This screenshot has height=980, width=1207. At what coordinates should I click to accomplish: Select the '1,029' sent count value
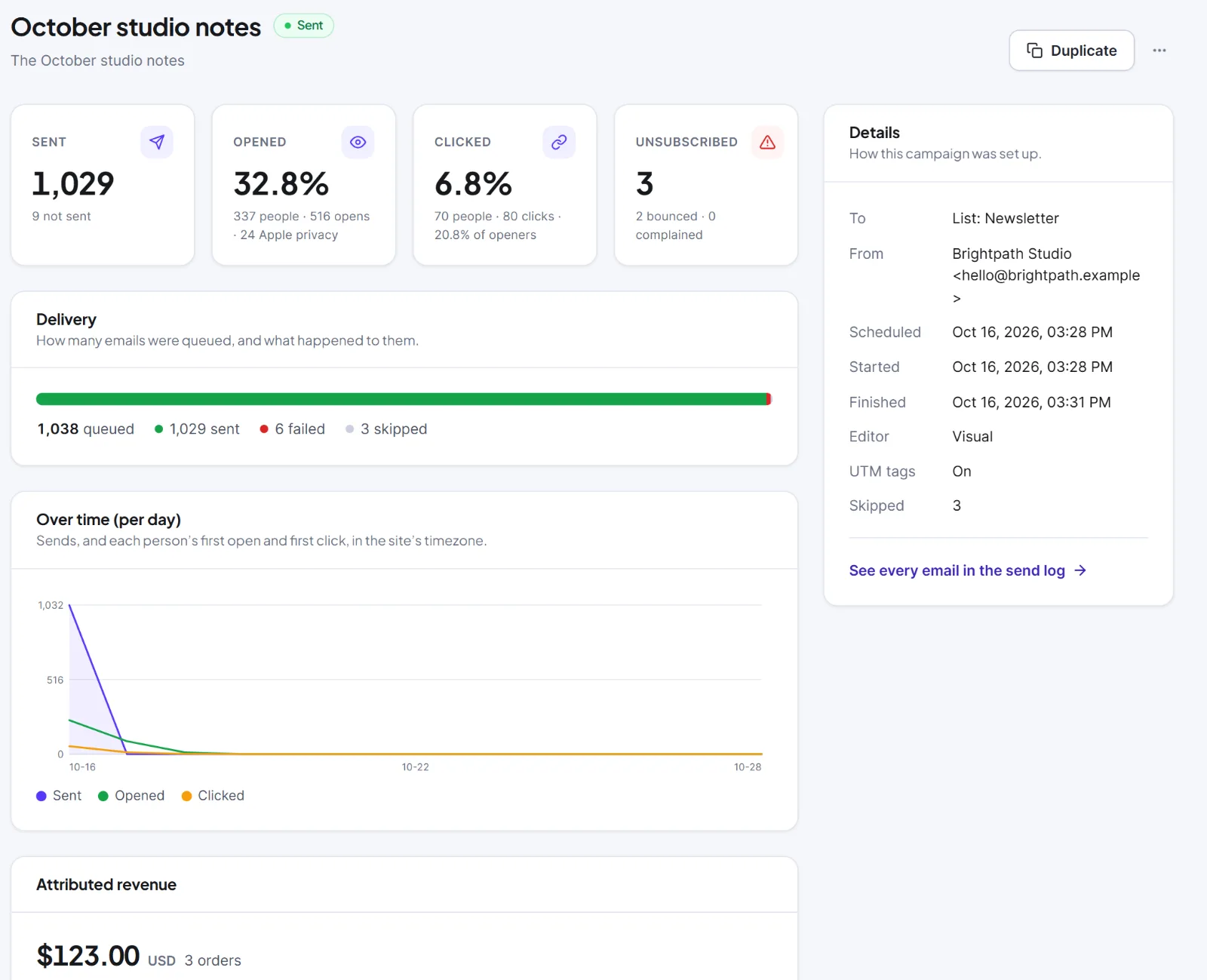tap(73, 183)
